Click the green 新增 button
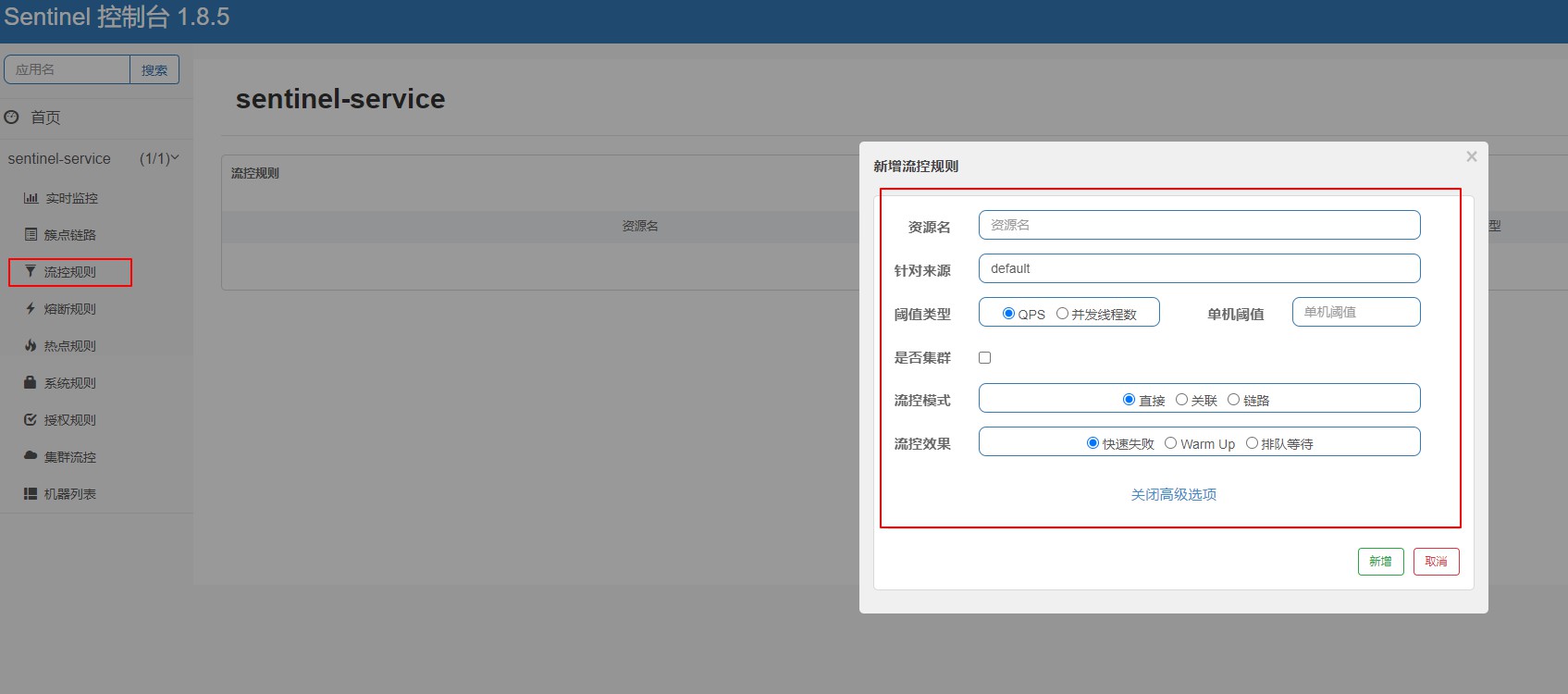 click(x=1380, y=562)
